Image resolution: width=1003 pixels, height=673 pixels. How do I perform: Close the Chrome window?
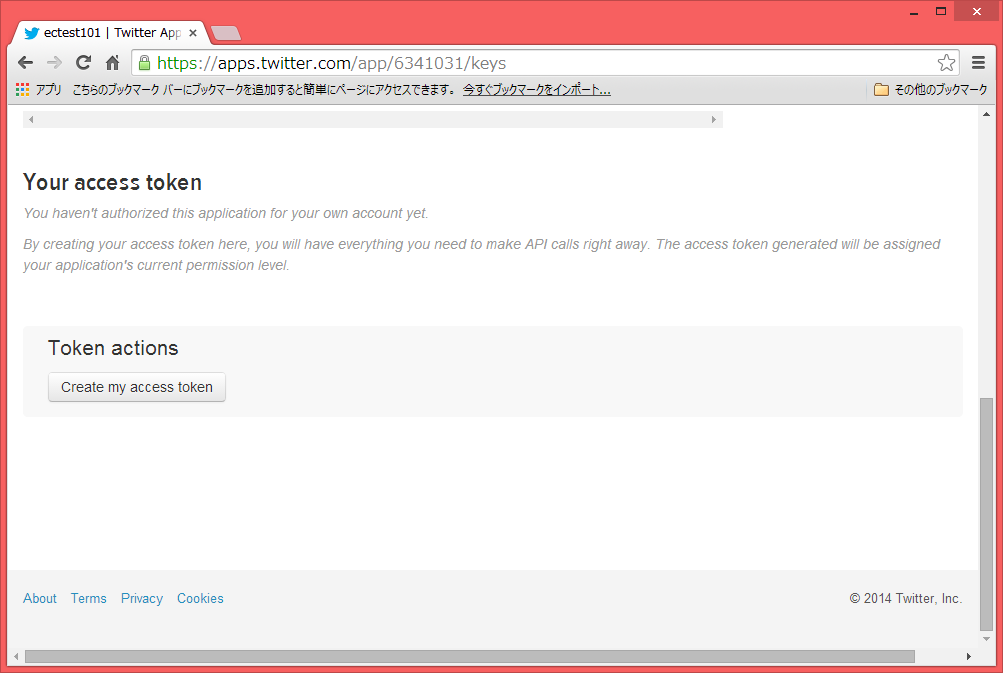tap(977, 12)
